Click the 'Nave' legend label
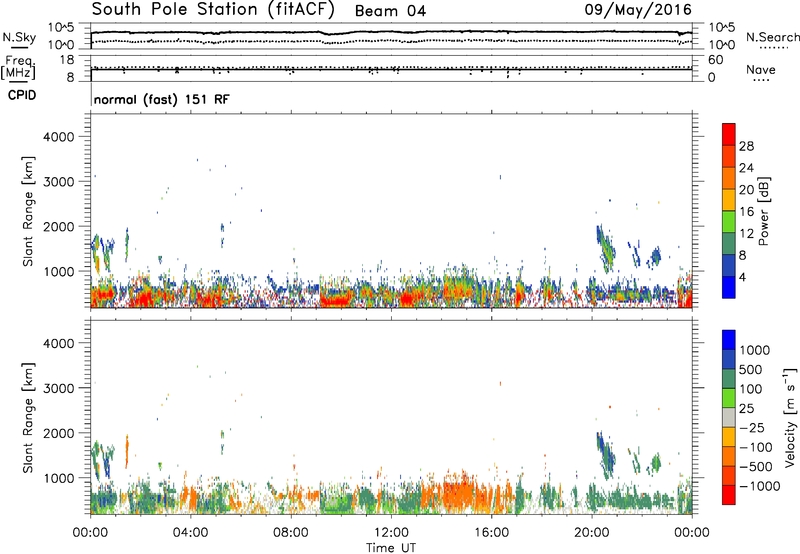This screenshot has width=800, height=554. pos(761,69)
